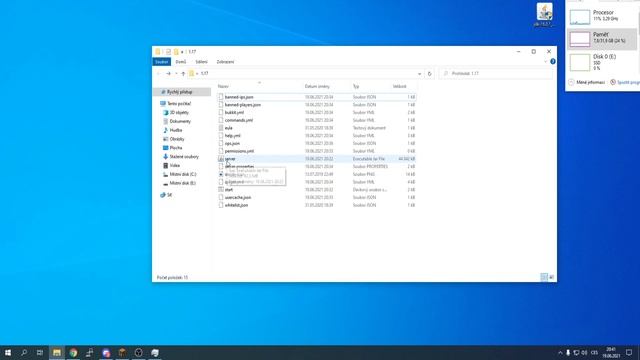The height and width of the screenshot is (360, 640).
Task: Expand the ribbon with the chevron
Action: click(545, 62)
